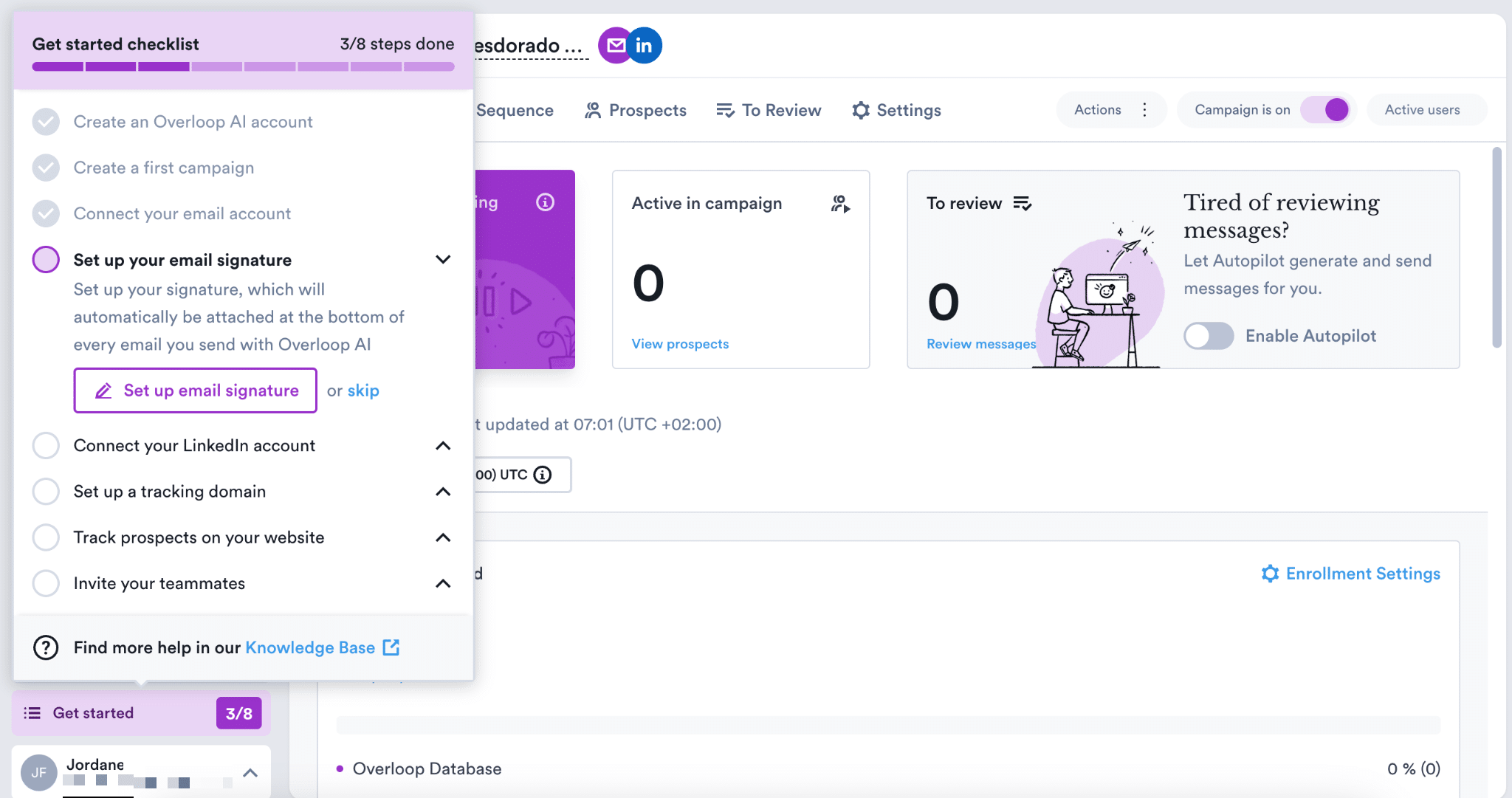Viewport: 1512px width, 798px height.
Task: Expand the Track prospects on your website chevron
Action: coord(443,537)
